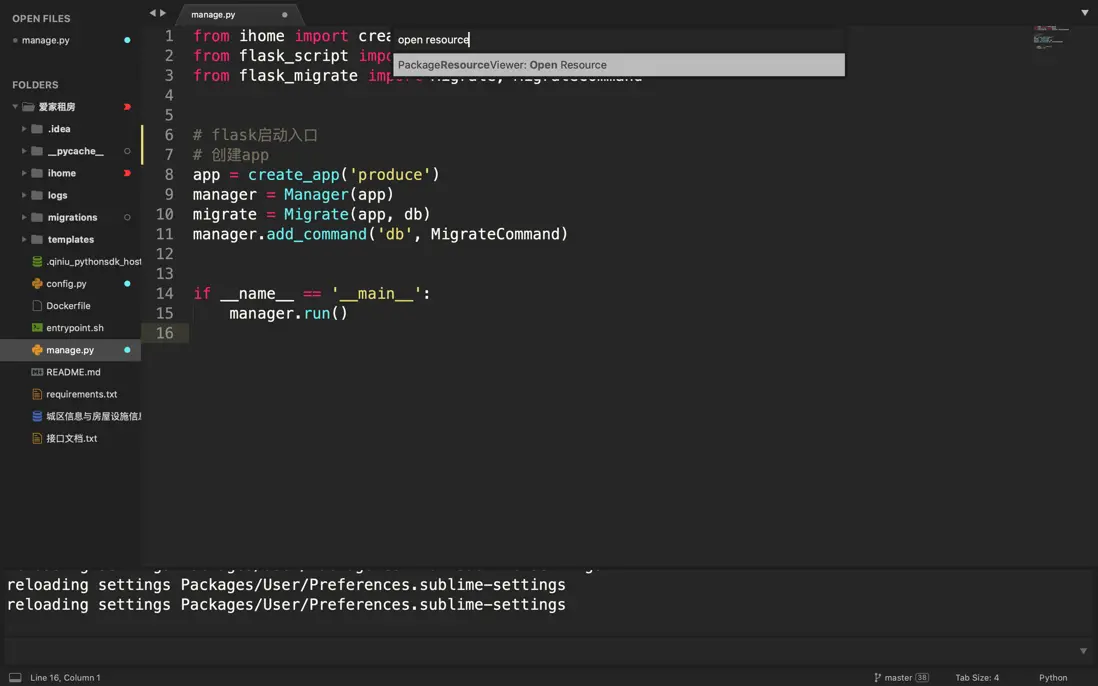Open the Tab Size: 4 selector

click(x=977, y=678)
